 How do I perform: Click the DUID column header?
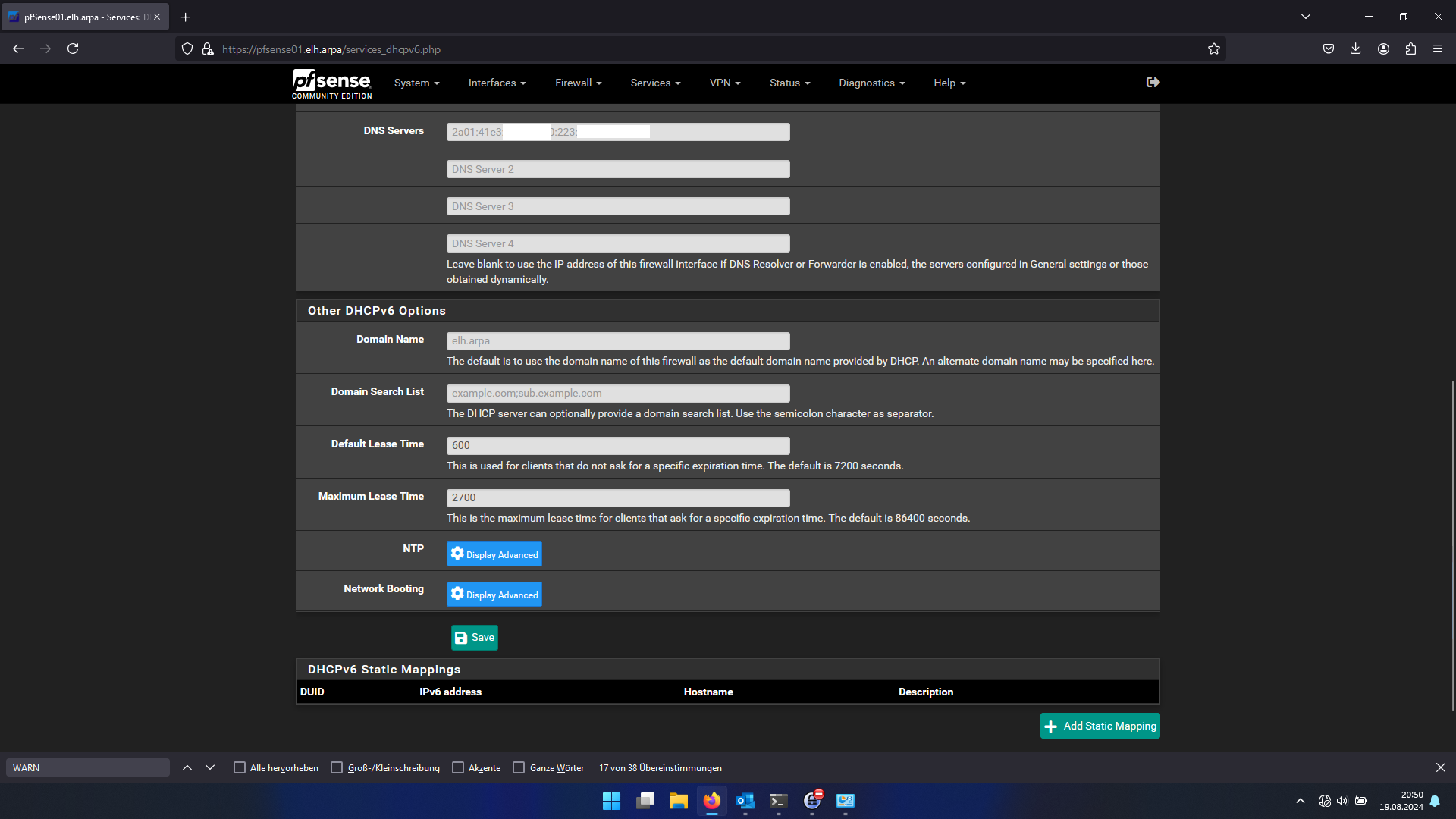click(312, 692)
